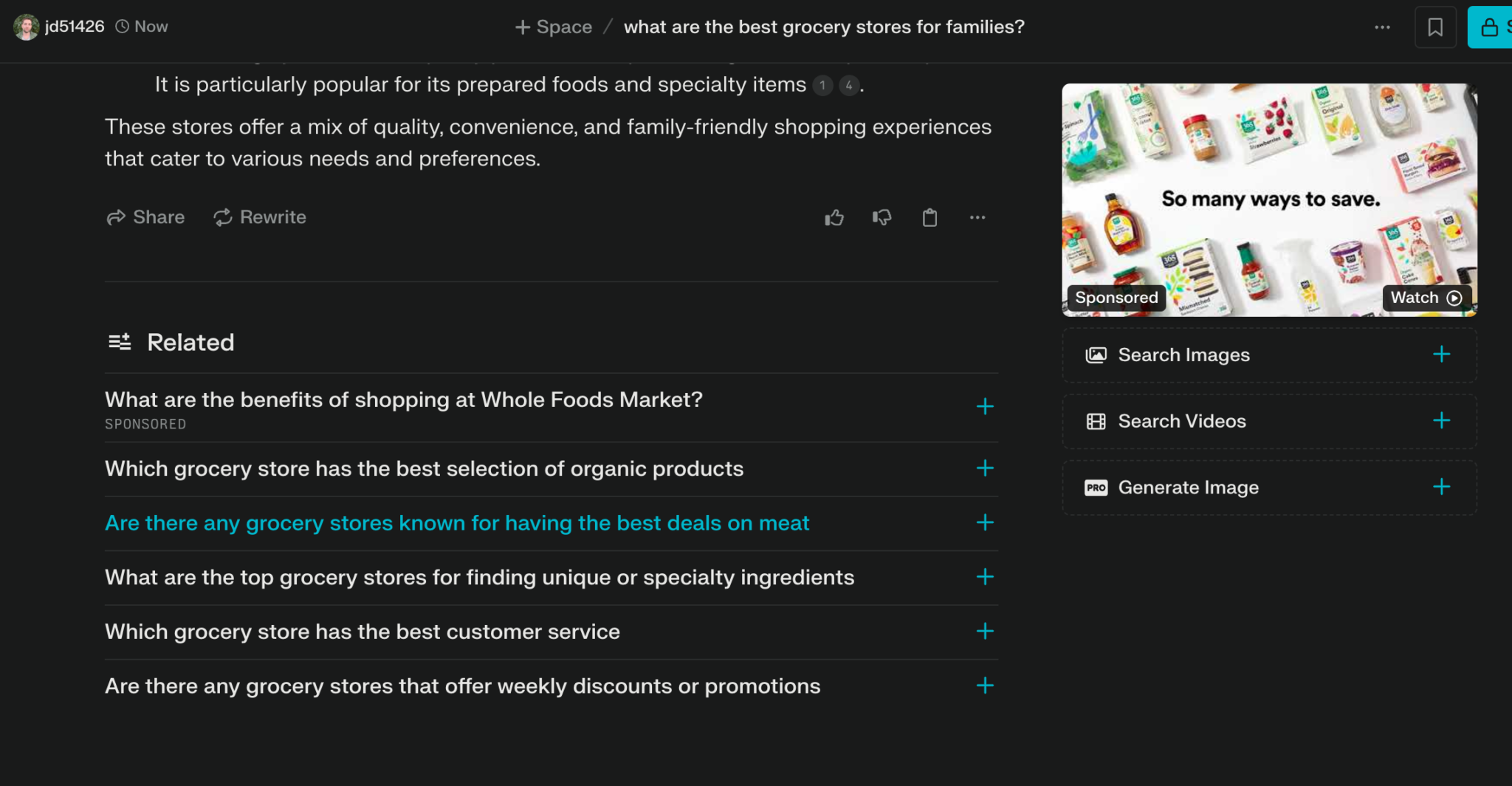Viewport: 1512px width, 786px height.
Task: Open best deals on meat question
Action: tap(551, 523)
